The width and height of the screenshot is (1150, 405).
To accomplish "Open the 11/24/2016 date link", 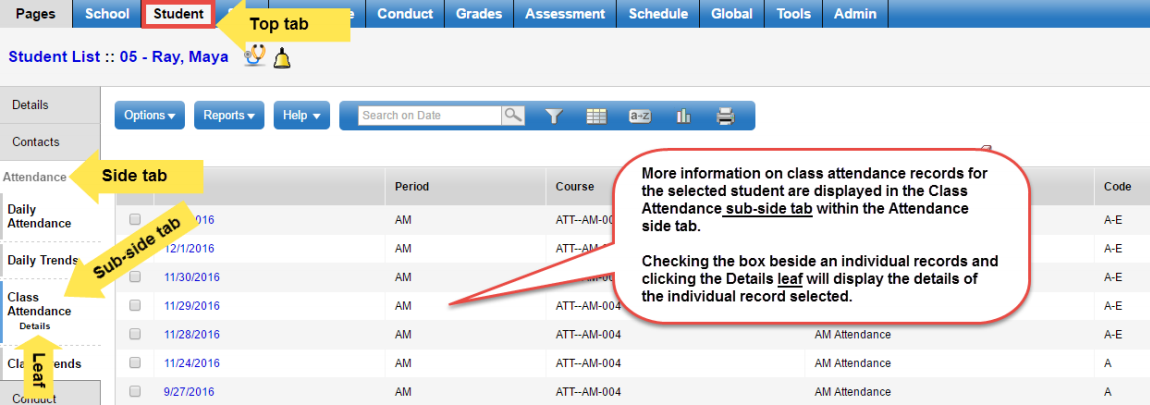I will pos(191,362).
